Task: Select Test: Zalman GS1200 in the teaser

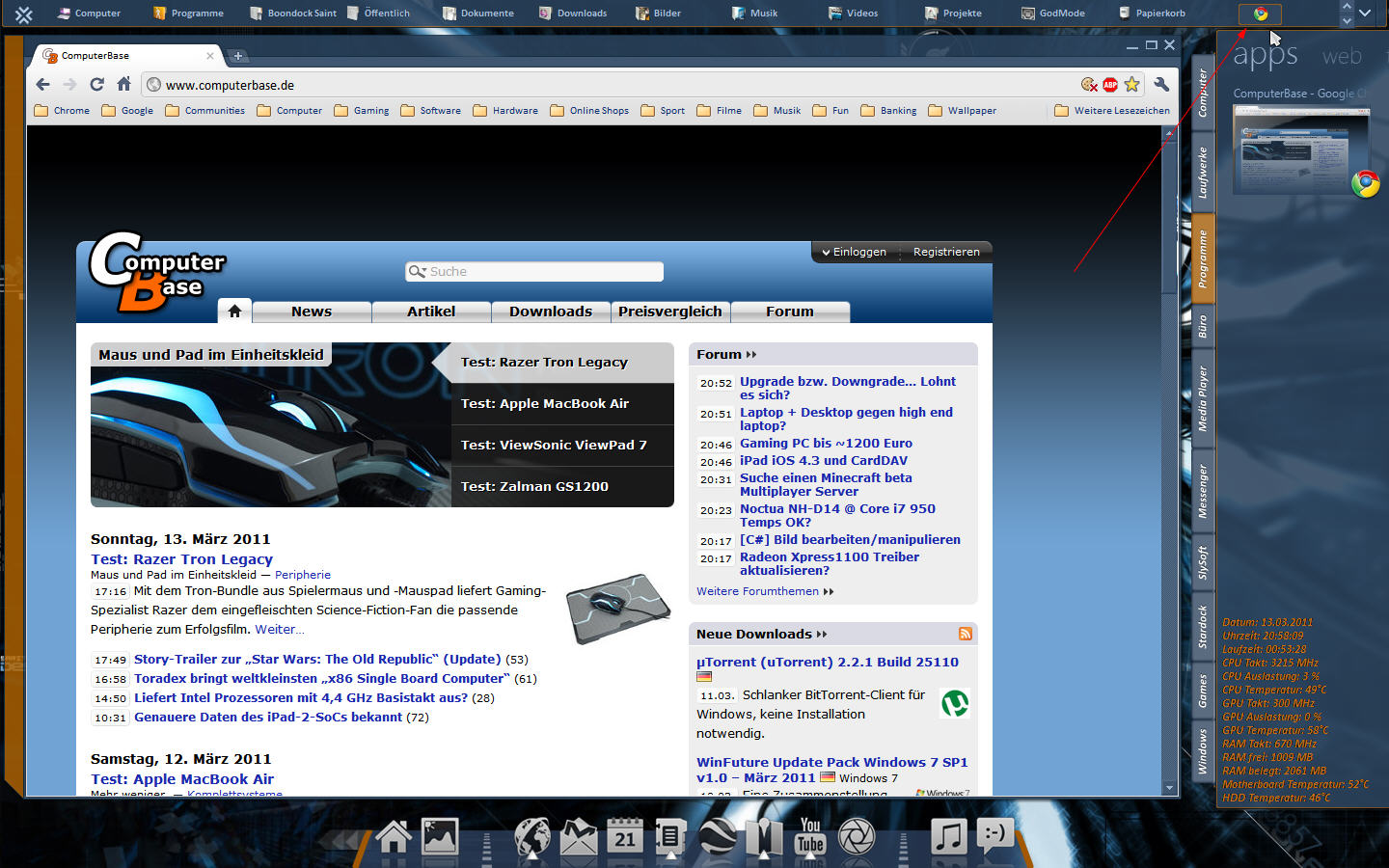Action: point(562,487)
